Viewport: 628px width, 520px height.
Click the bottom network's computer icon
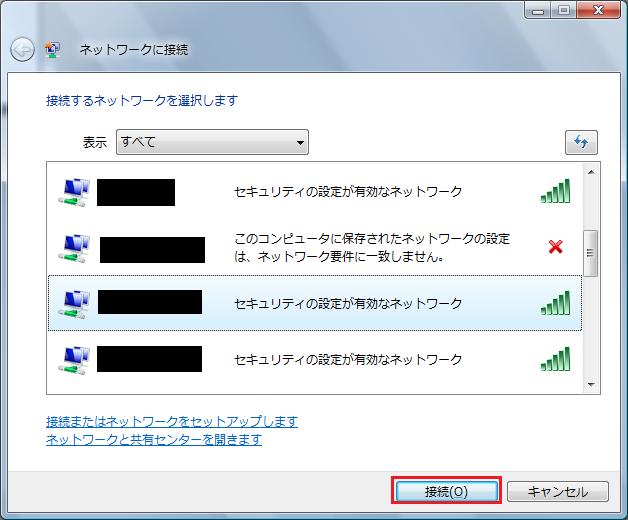tap(74, 361)
